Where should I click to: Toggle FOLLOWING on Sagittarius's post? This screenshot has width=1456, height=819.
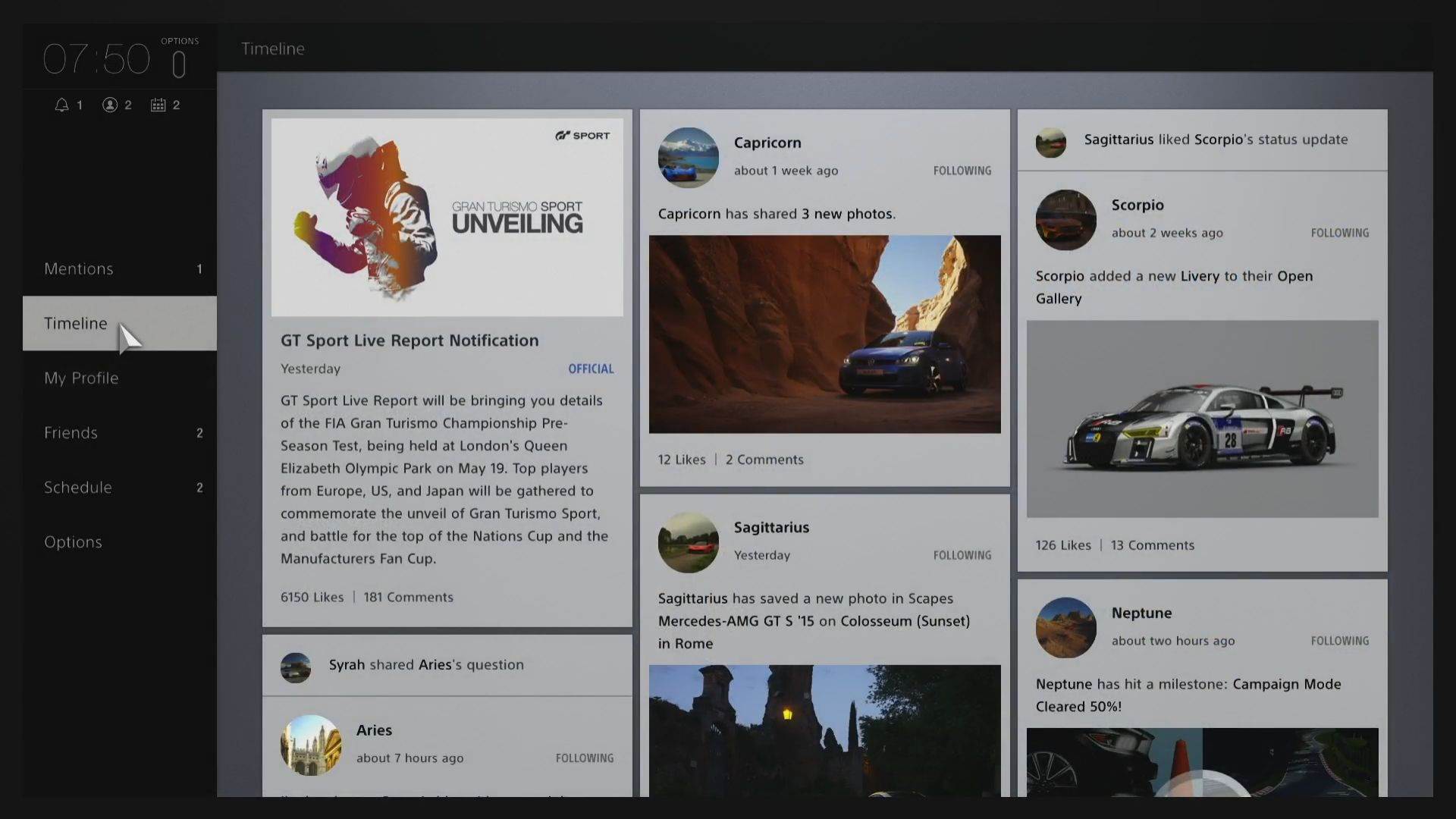pos(962,555)
